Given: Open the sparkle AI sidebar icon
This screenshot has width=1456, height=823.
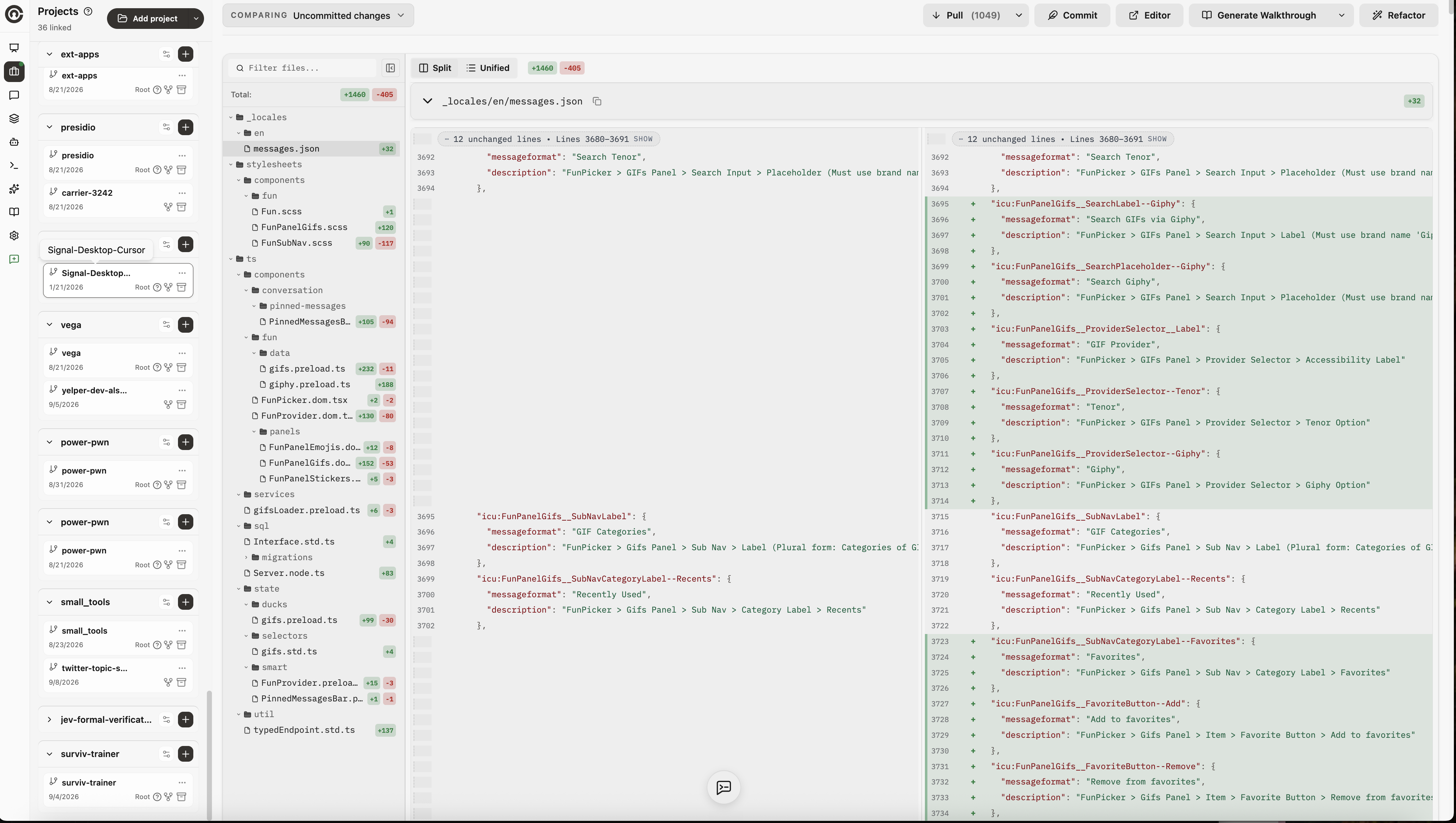Looking at the screenshot, I should pos(14,189).
